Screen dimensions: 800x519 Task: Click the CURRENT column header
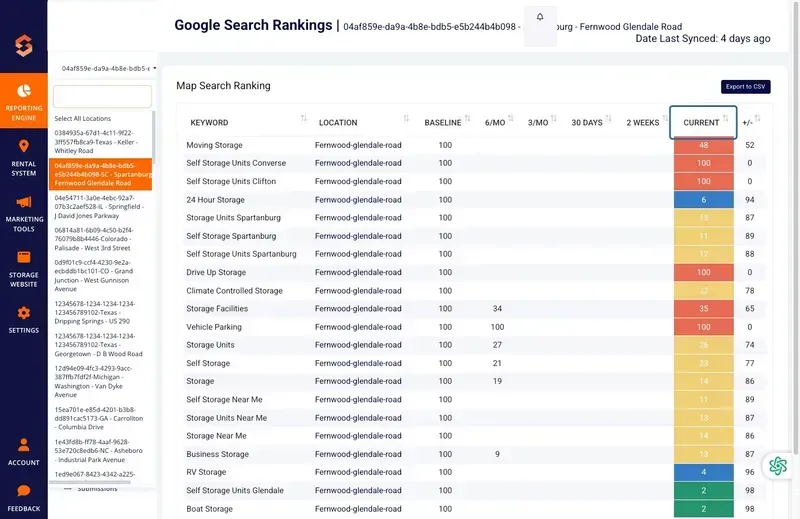pyautogui.click(x=701, y=122)
